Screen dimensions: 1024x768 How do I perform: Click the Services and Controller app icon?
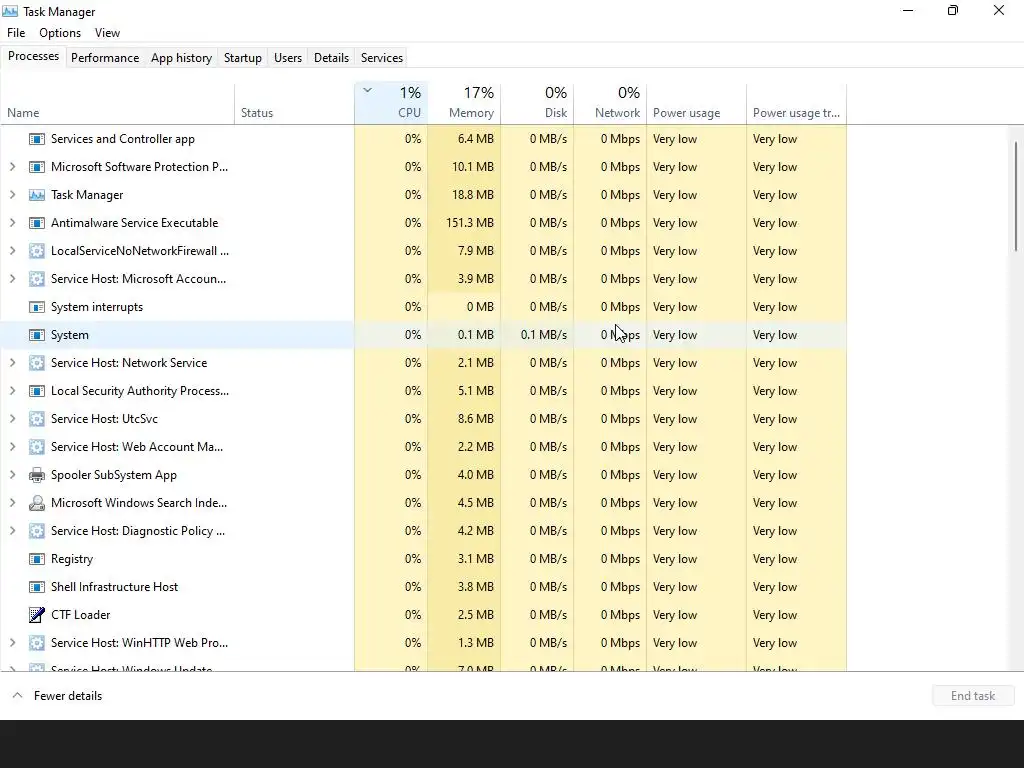pyautogui.click(x=37, y=139)
